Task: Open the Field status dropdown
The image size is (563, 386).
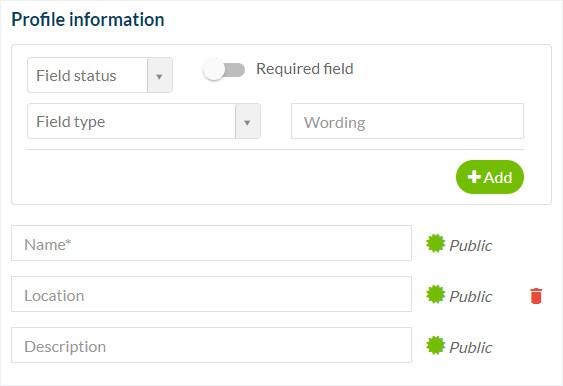Action: (100, 75)
